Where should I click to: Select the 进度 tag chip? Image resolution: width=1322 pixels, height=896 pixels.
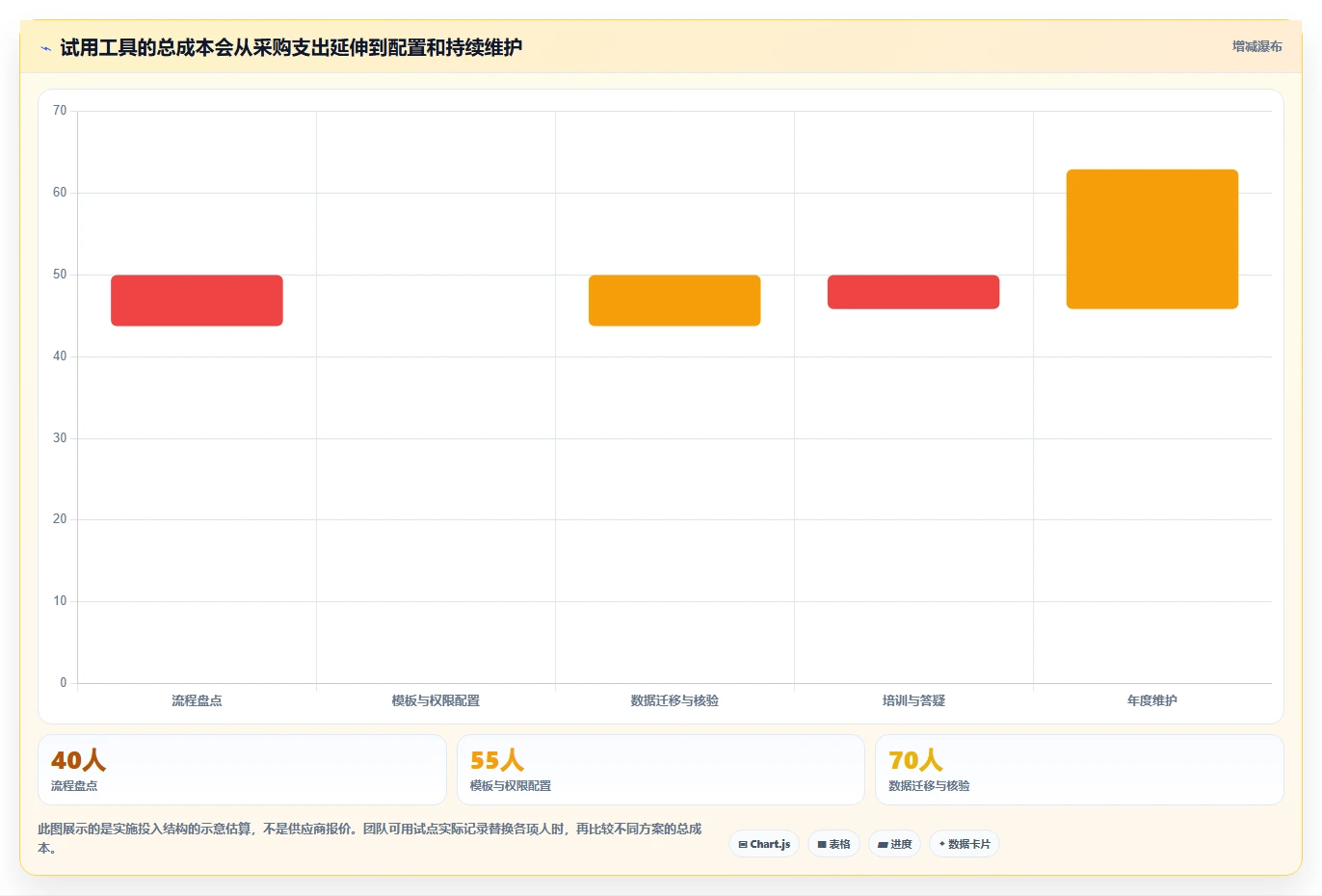coord(894,844)
